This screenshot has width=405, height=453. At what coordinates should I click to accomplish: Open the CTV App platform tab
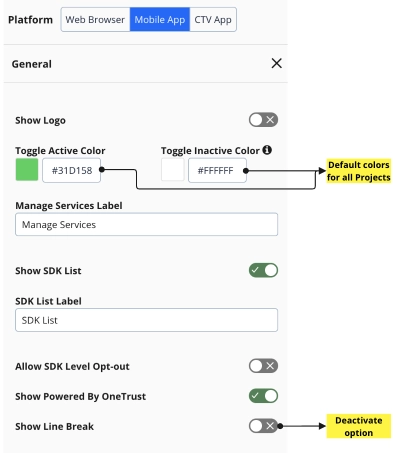pyautogui.click(x=213, y=20)
